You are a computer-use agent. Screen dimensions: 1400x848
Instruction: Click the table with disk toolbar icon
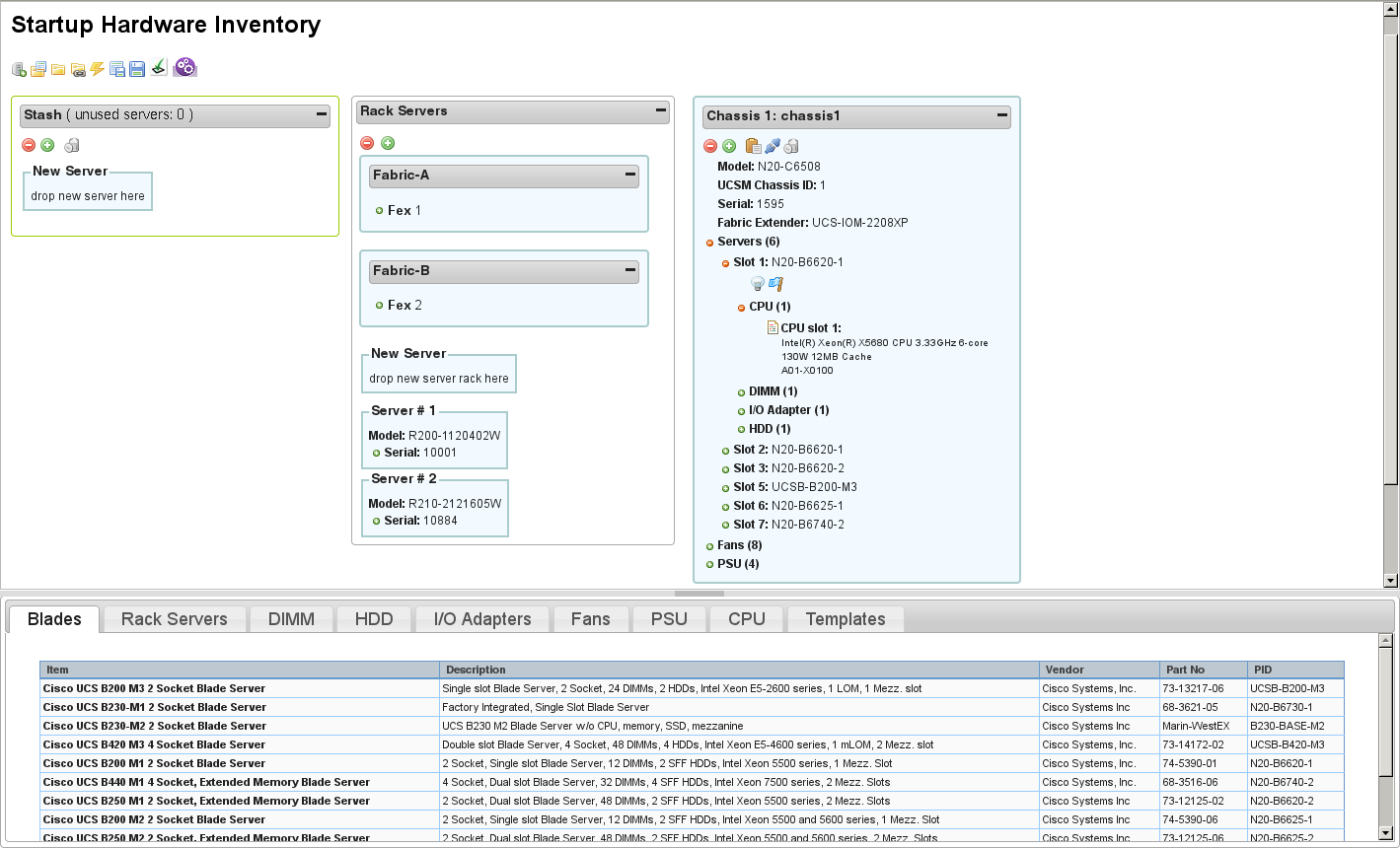point(117,69)
